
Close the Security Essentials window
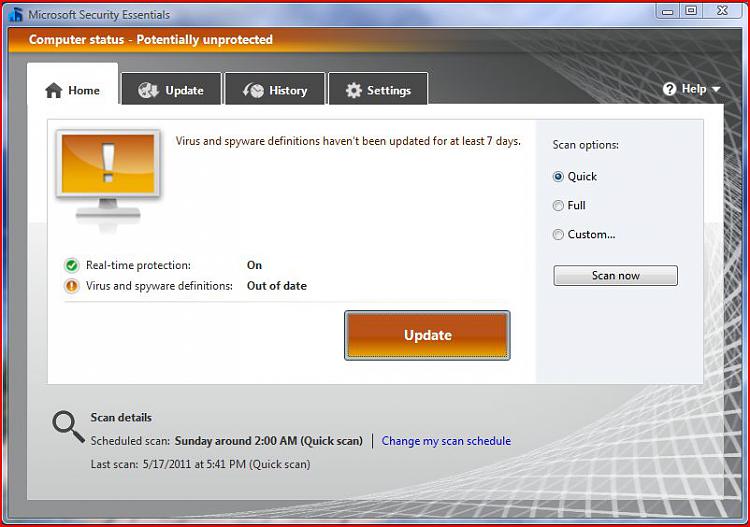[x=722, y=11]
